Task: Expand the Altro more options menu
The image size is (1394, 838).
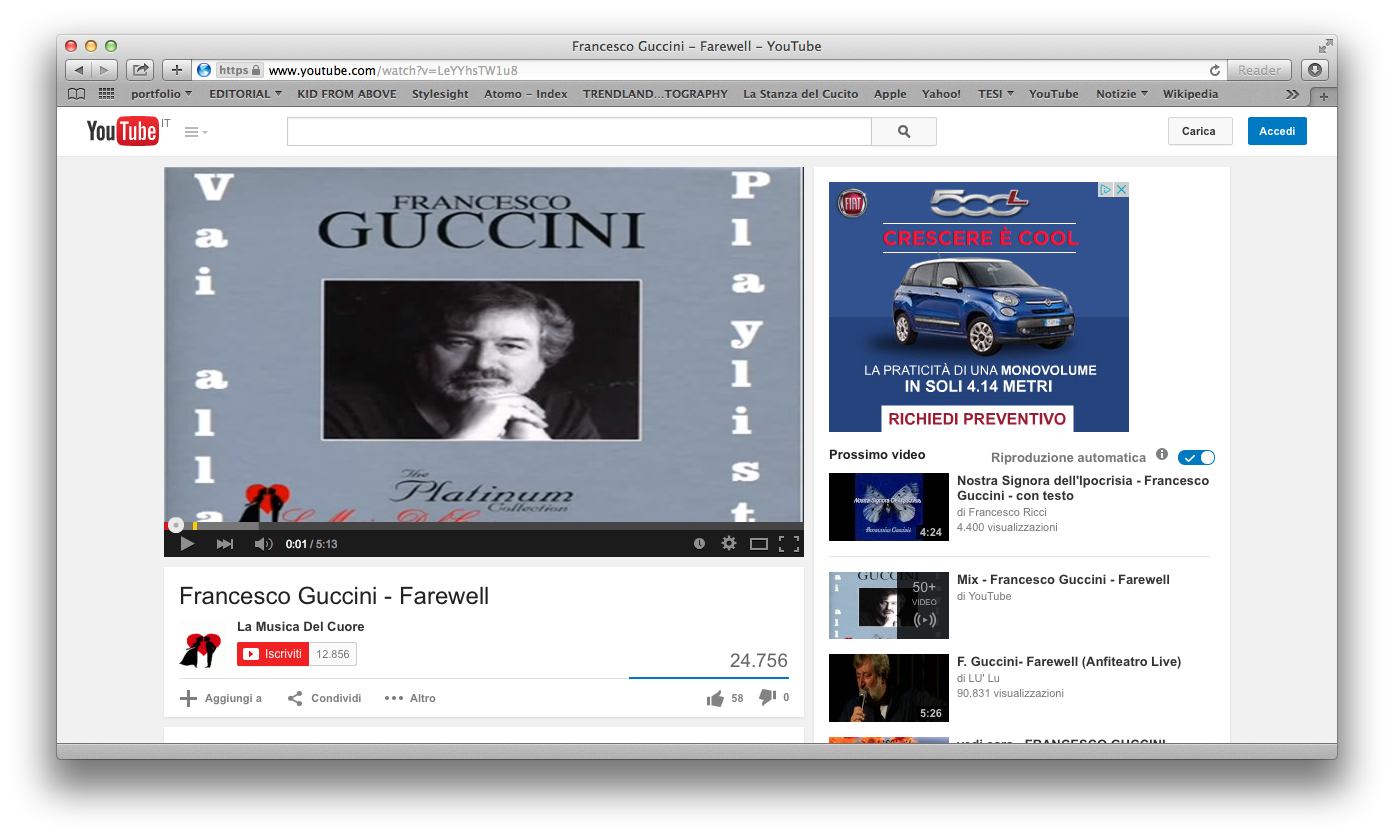Action: (x=411, y=698)
